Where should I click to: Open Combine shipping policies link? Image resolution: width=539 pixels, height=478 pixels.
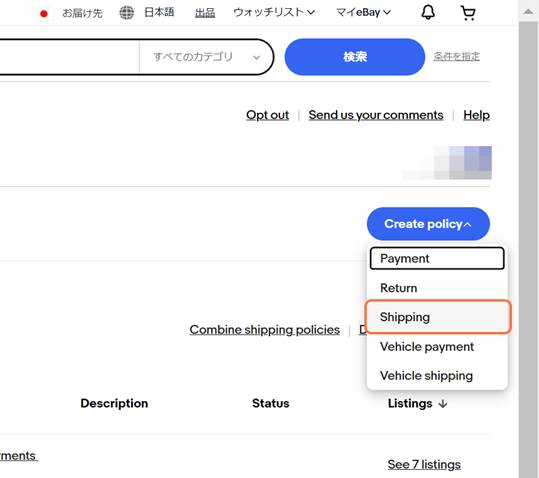coord(264,330)
